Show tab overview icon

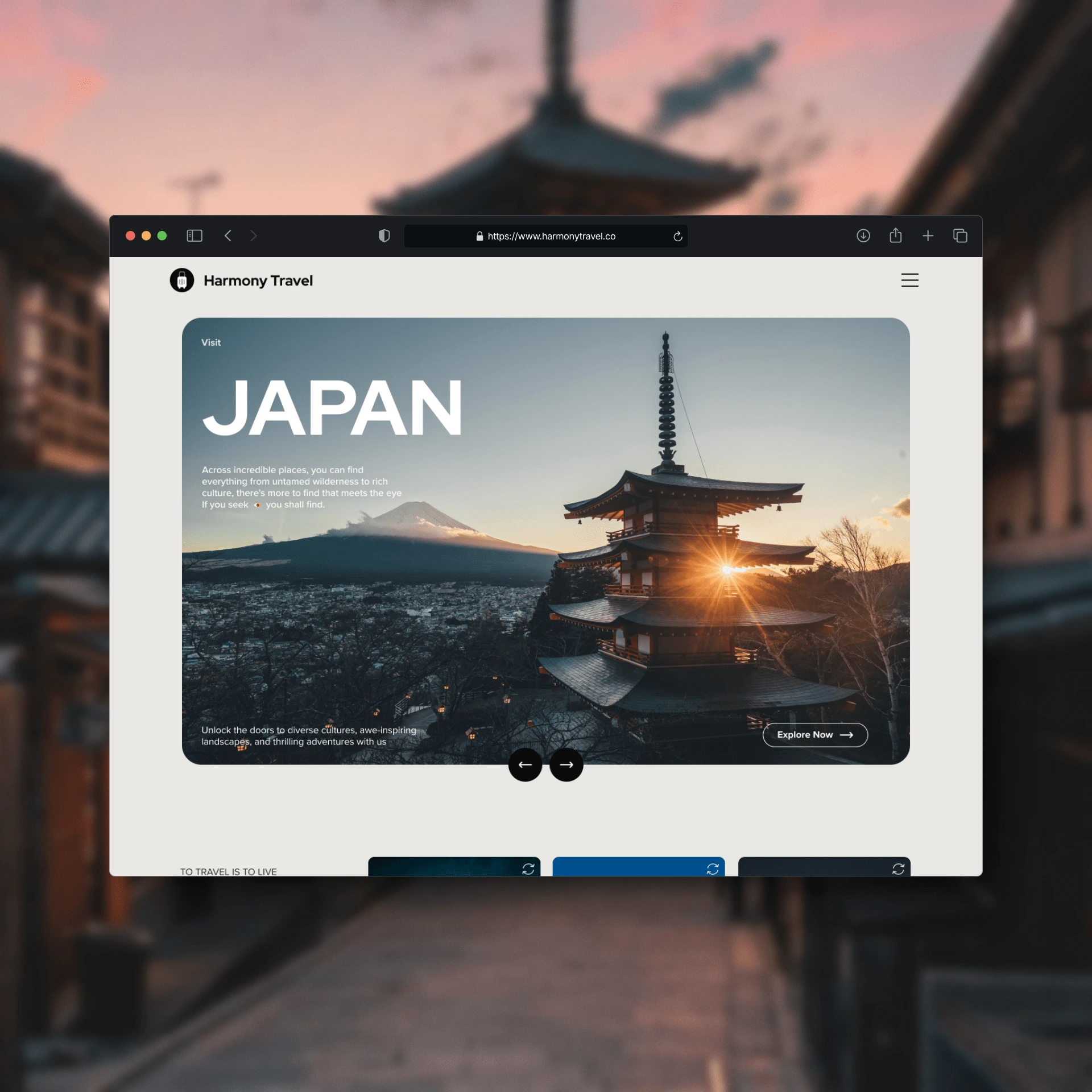click(x=960, y=235)
